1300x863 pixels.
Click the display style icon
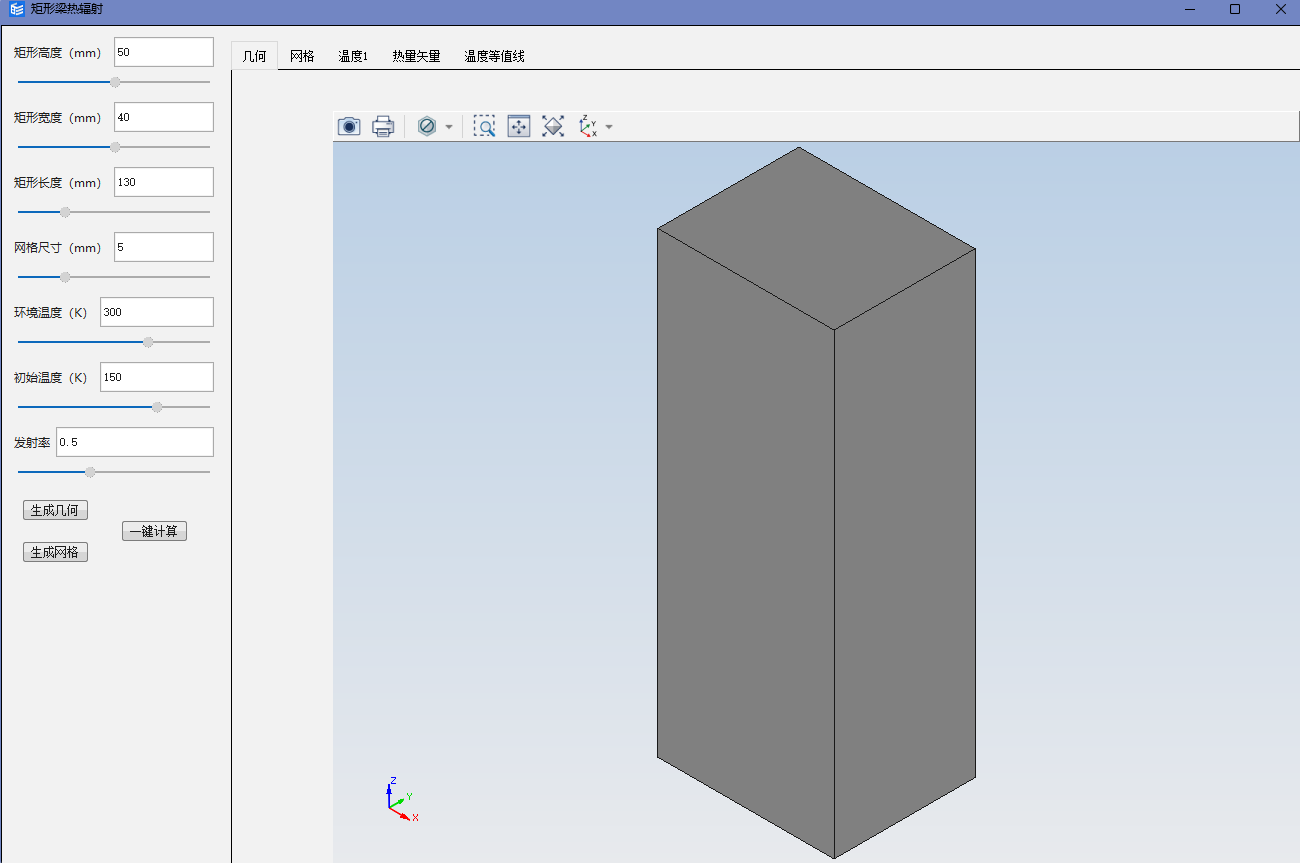[427, 126]
